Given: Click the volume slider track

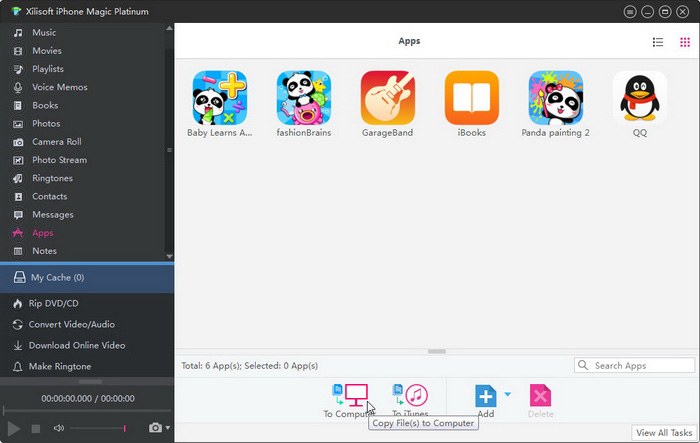Looking at the screenshot, I should pos(96,428).
